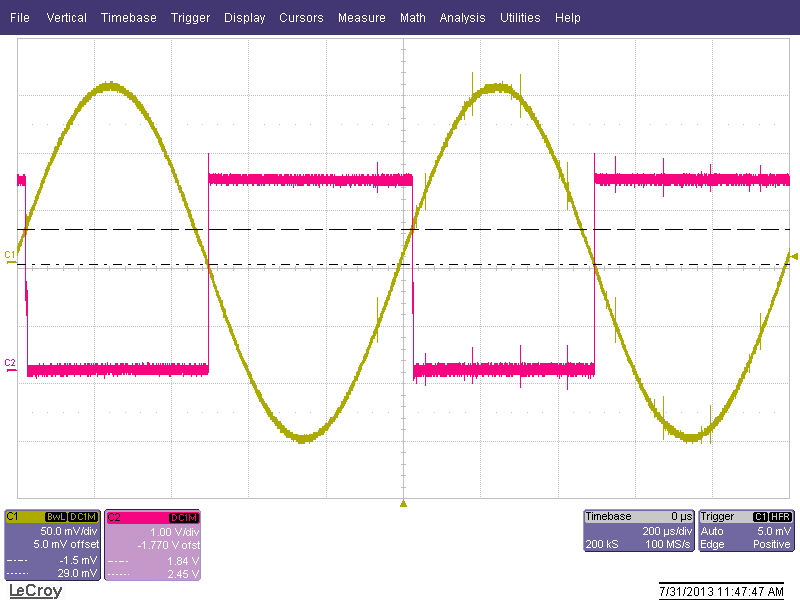This screenshot has width=800, height=600.
Task: Open the Trigger menu
Action: 190,17
